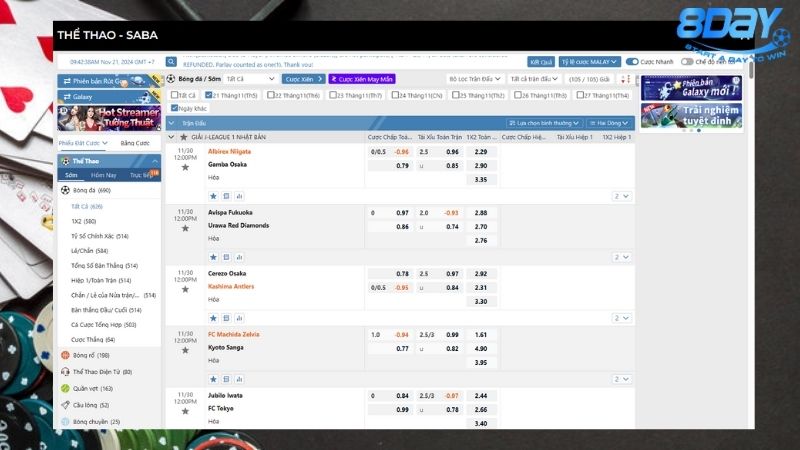Favorite the Cerezo Osaka match star

(185, 289)
